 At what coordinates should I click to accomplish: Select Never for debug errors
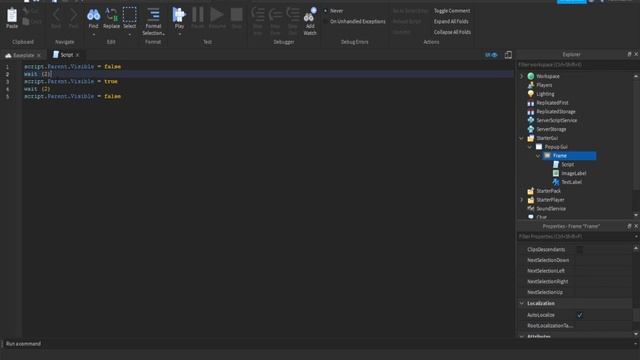click(x=336, y=11)
